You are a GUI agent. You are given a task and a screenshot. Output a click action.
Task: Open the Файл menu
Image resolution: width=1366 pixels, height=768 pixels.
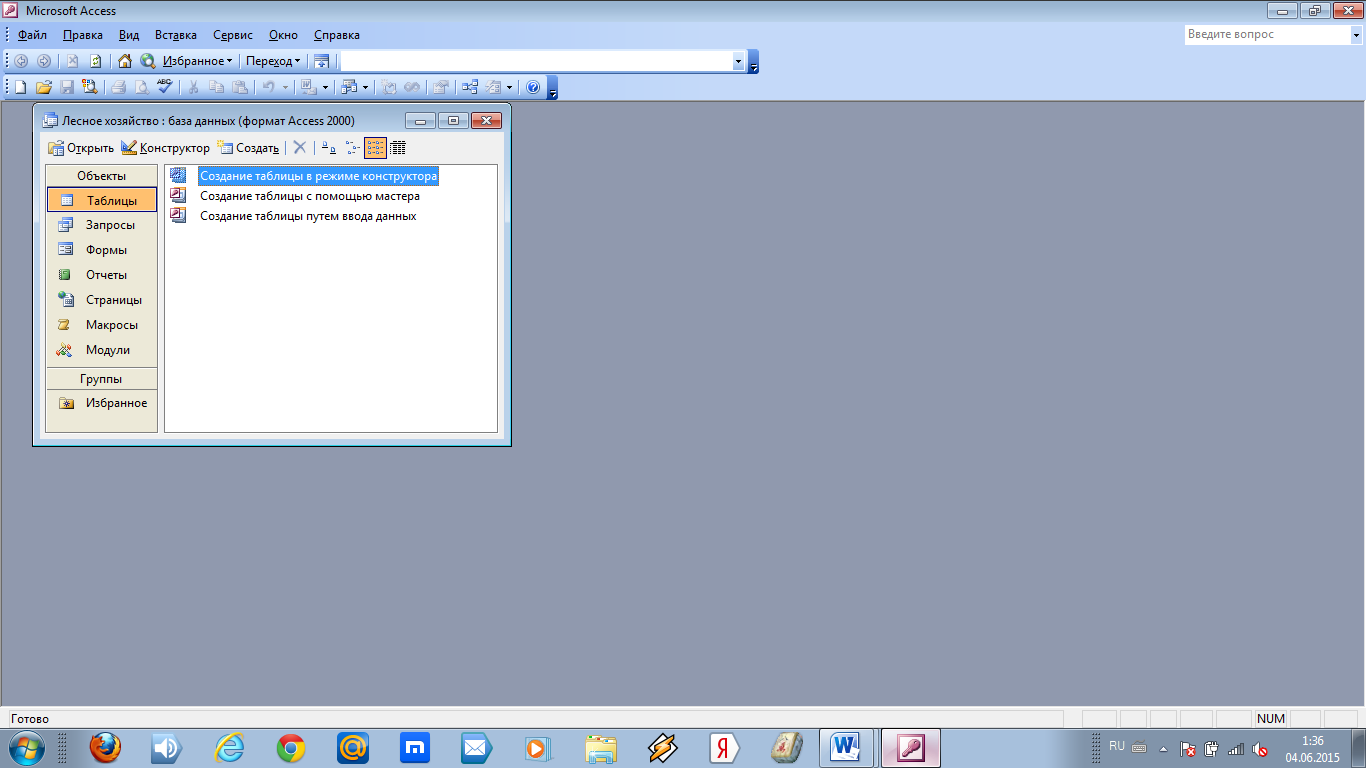[33, 35]
